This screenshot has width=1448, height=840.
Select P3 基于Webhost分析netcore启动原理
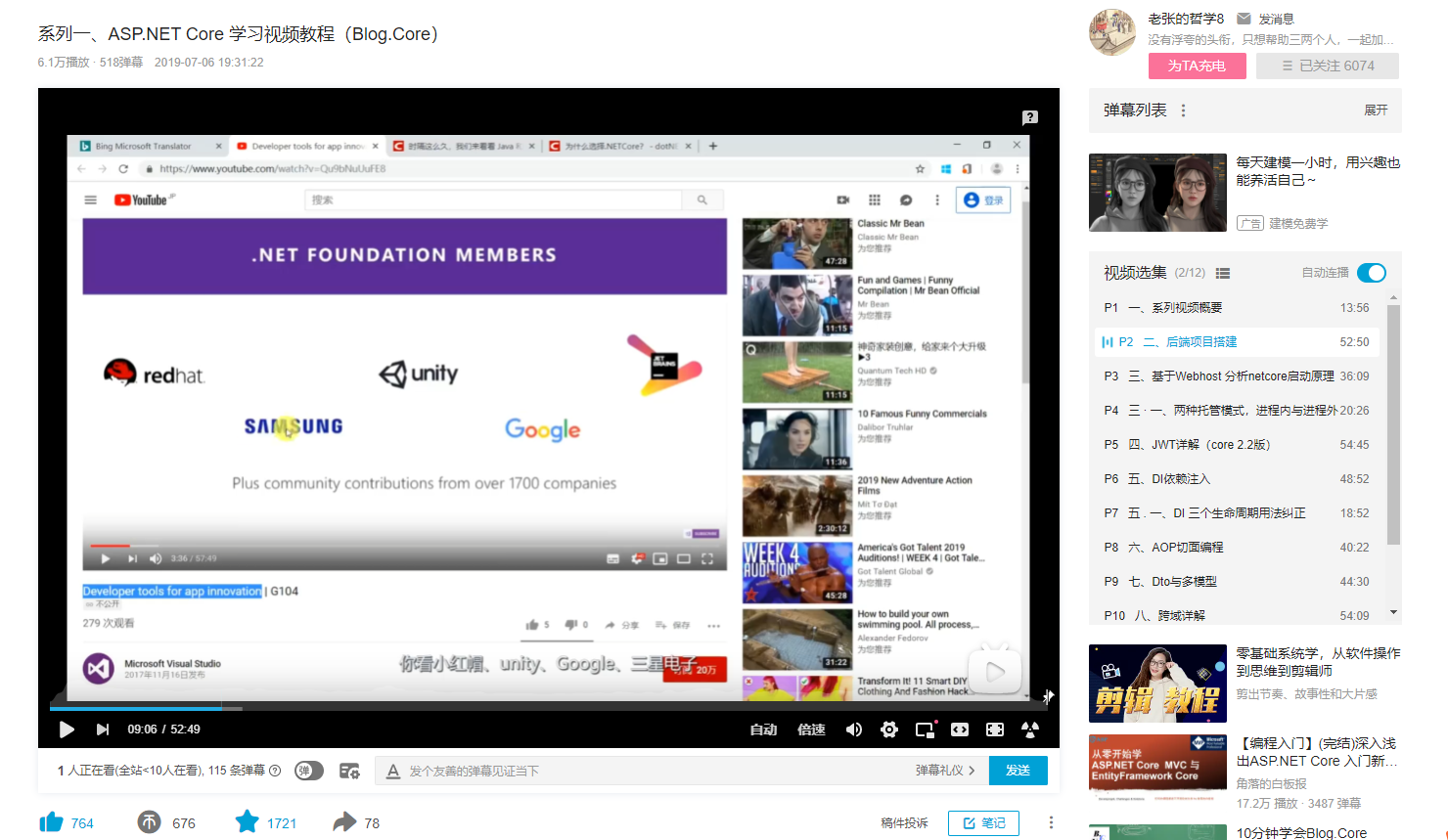click(x=1237, y=376)
